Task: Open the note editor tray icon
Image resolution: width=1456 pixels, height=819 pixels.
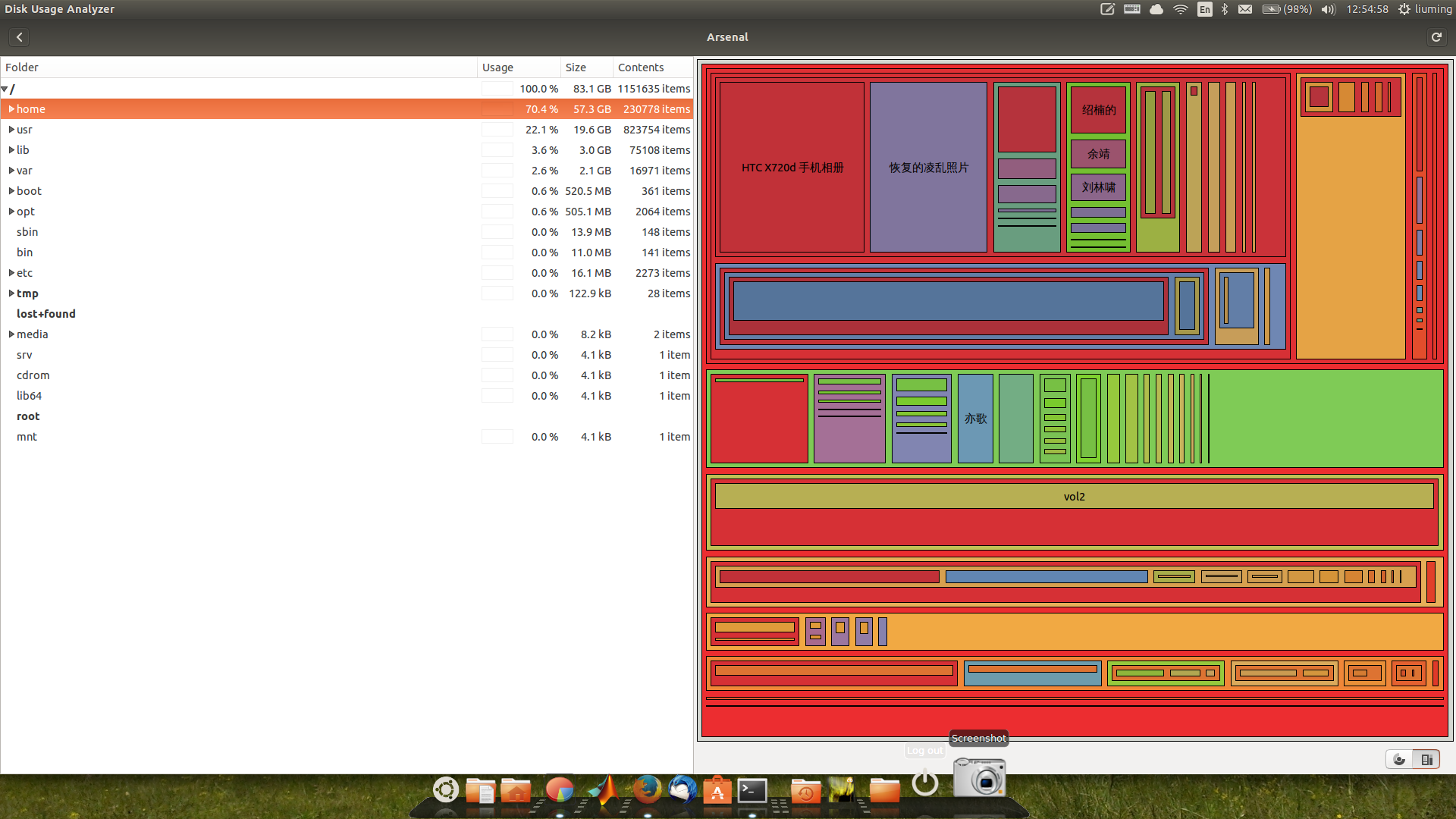Action: pyautogui.click(x=1107, y=9)
